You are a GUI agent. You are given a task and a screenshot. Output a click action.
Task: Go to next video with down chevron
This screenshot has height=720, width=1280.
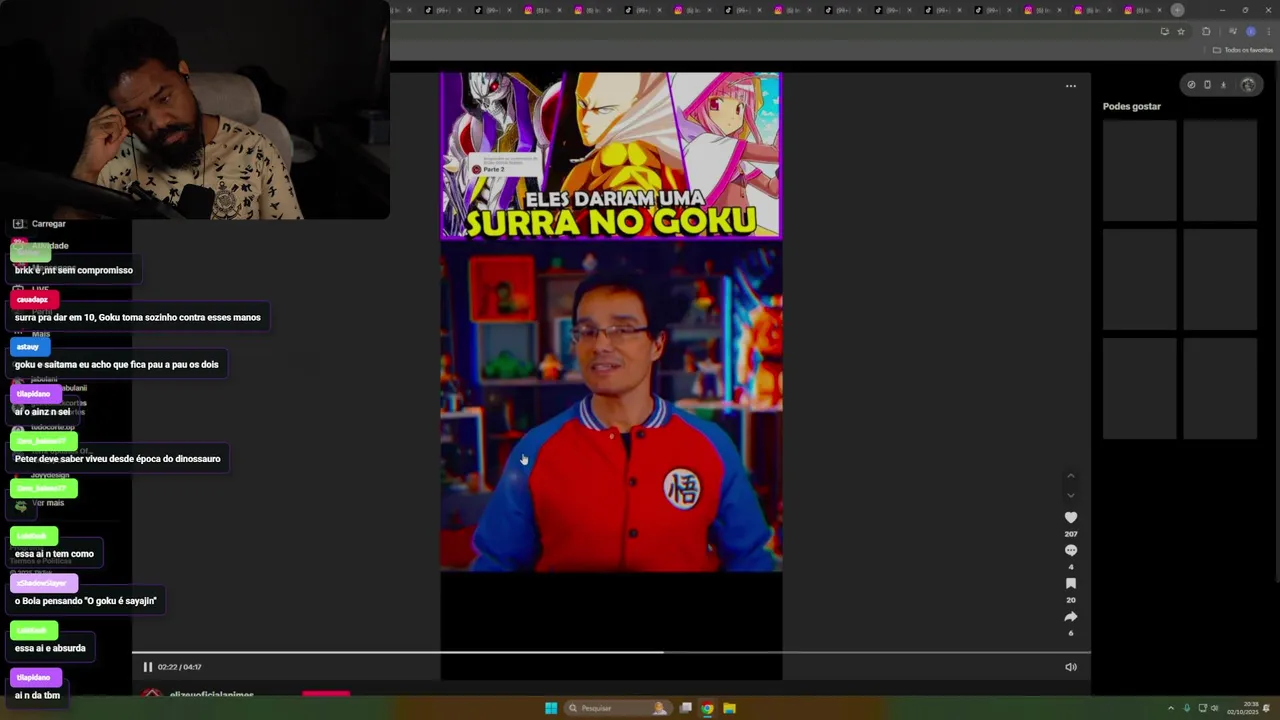tap(1070, 495)
